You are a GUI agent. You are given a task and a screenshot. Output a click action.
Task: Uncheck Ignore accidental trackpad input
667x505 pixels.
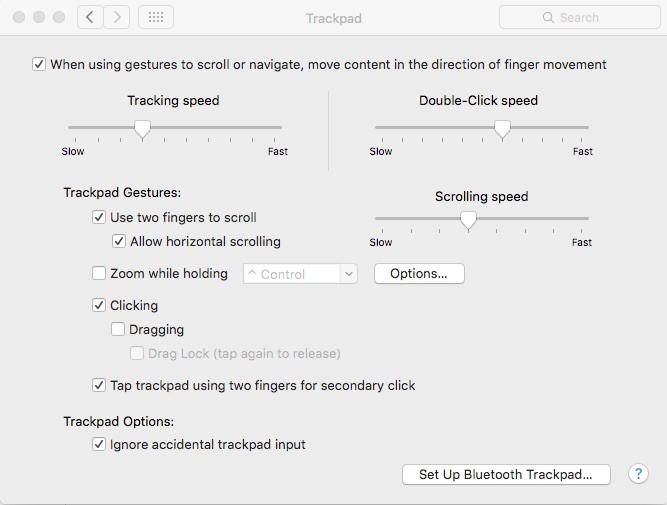[99, 444]
